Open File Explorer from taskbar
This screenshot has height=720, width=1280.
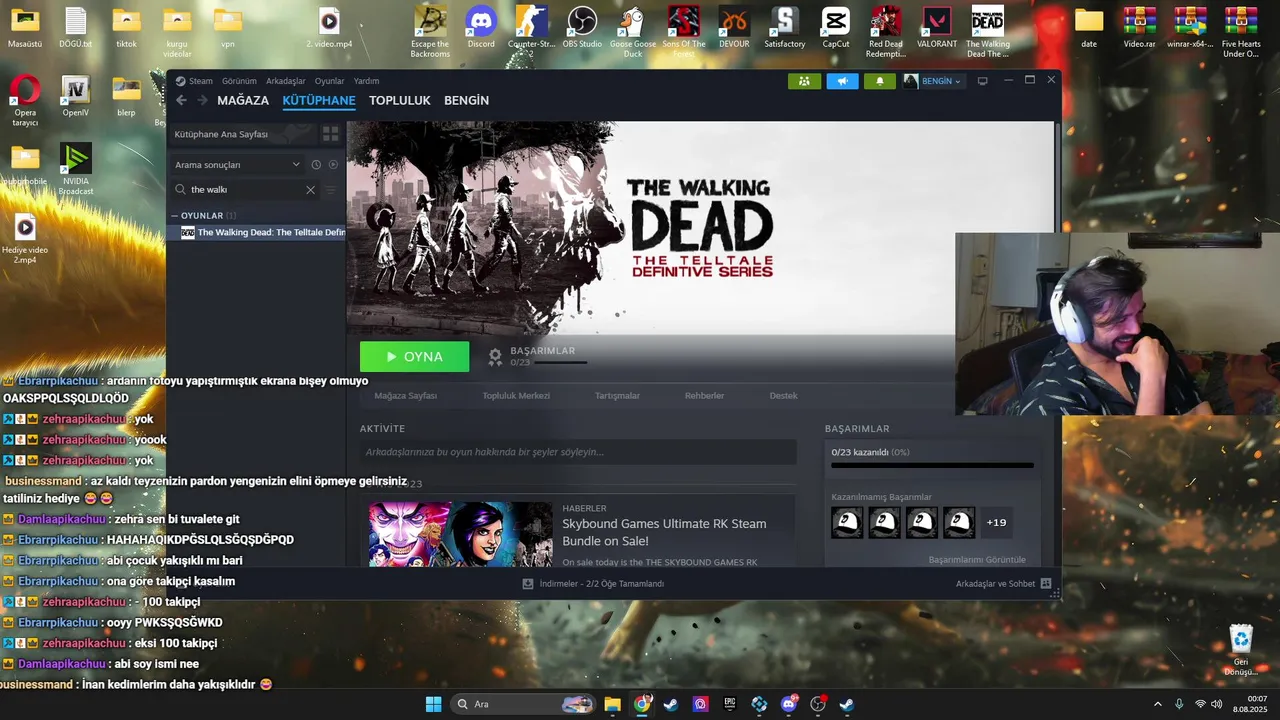coord(612,704)
